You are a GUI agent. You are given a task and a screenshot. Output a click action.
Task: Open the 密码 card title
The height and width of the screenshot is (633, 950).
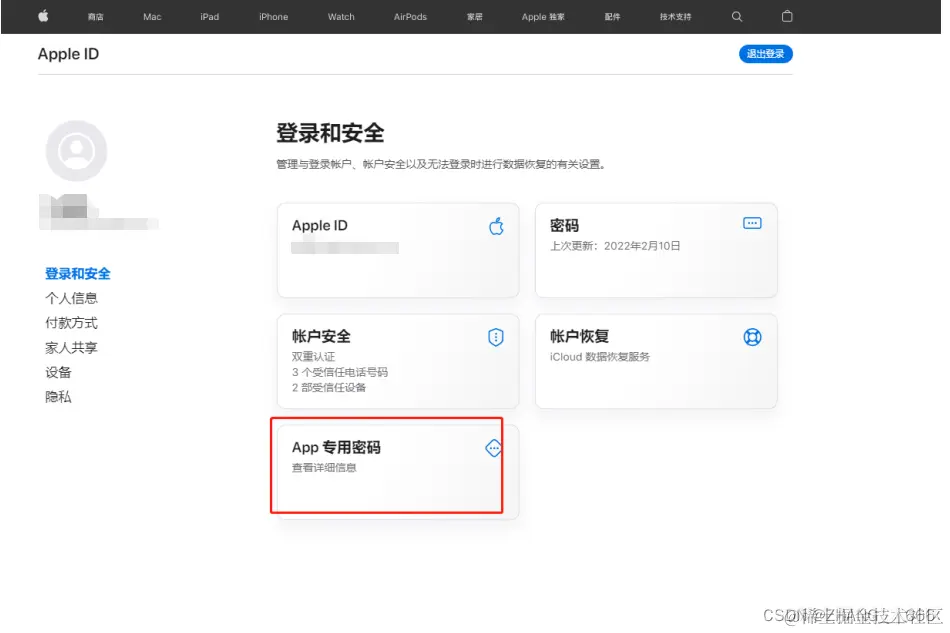point(564,225)
